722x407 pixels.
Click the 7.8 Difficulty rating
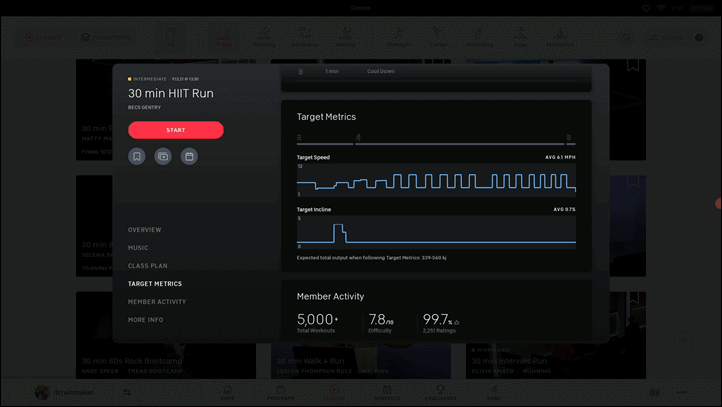point(381,323)
